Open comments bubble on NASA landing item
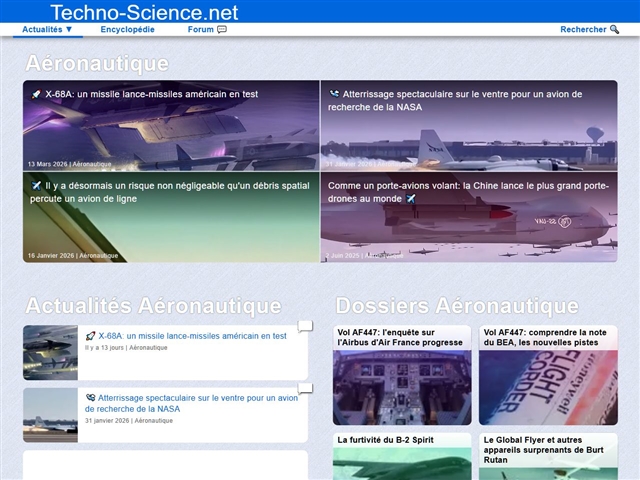The height and width of the screenshot is (480, 640). tap(305, 388)
